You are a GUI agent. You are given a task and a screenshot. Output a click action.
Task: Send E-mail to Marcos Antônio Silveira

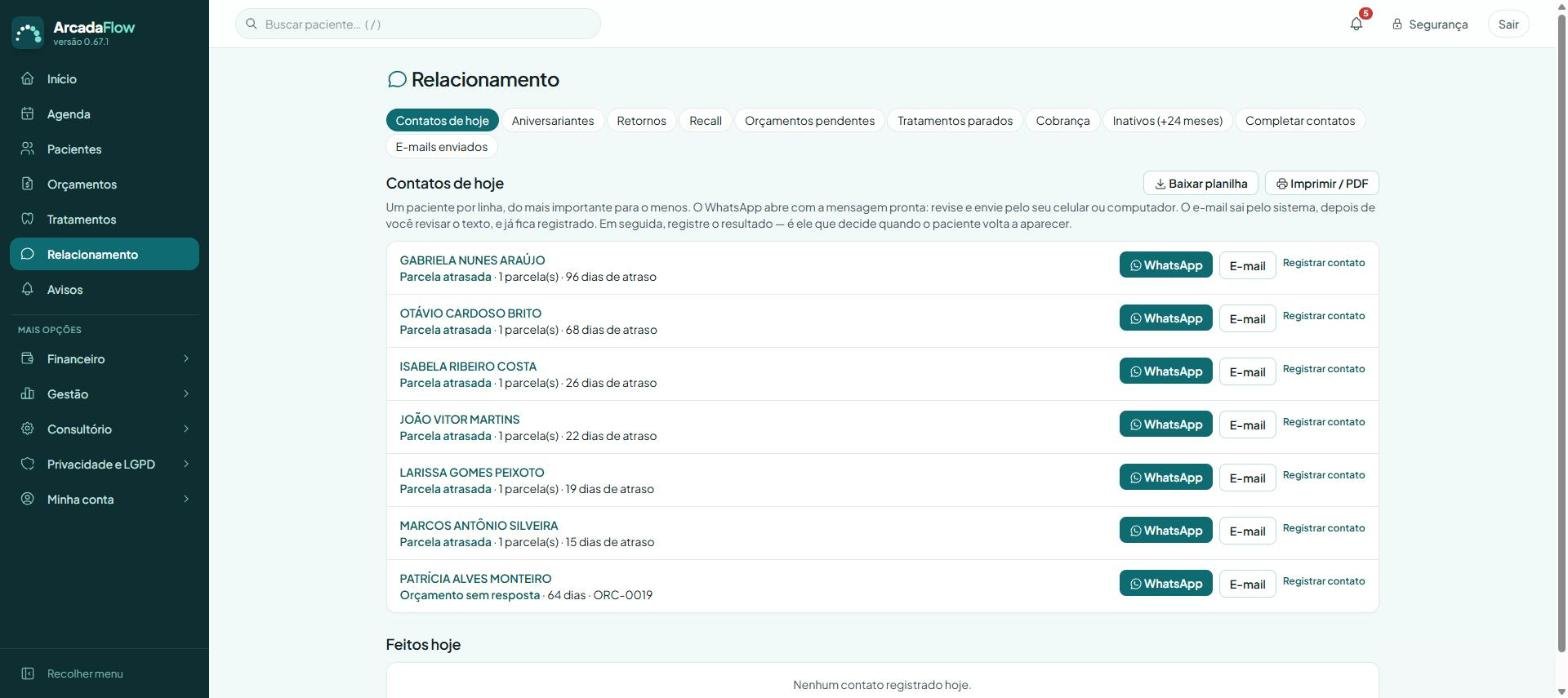point(1247,531)
